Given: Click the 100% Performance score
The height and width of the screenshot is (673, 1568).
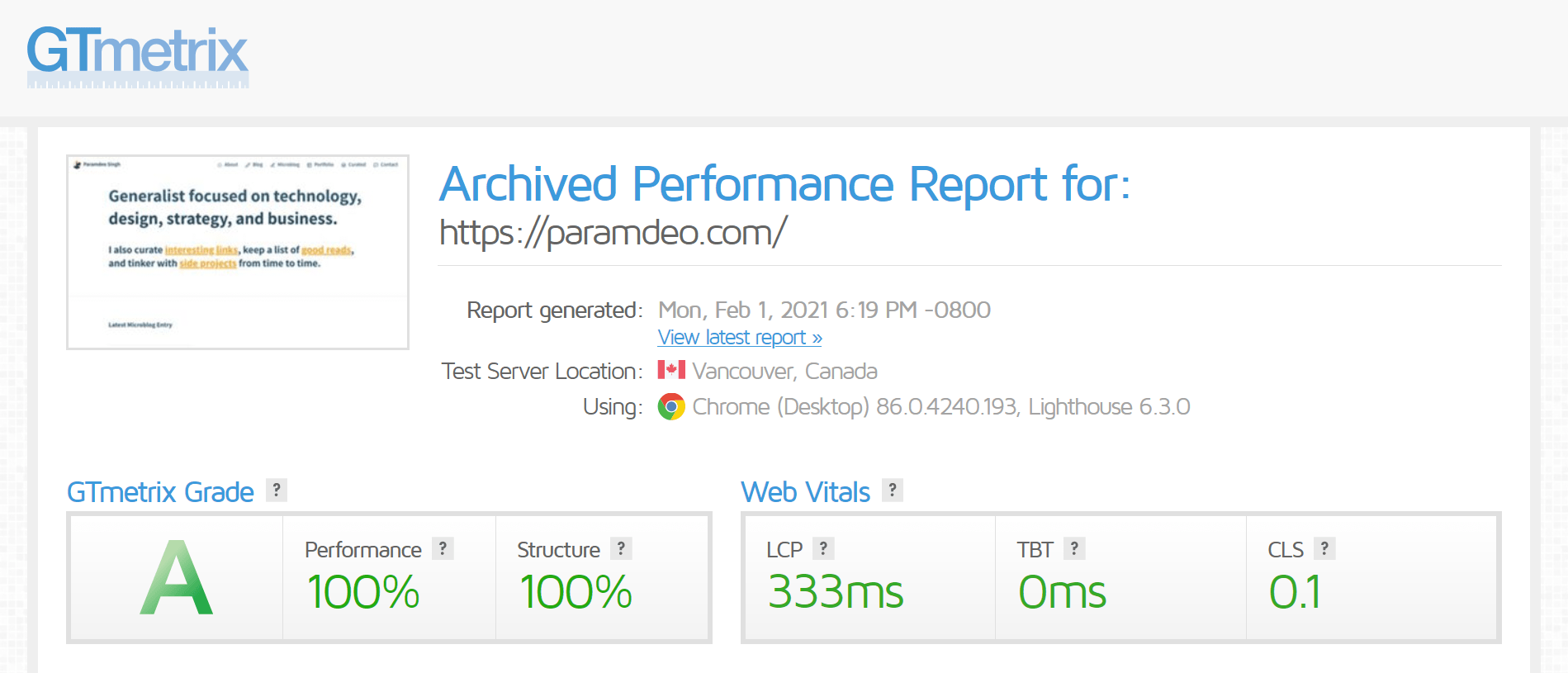Looking at the screenshot, I should tap(363, 592).
